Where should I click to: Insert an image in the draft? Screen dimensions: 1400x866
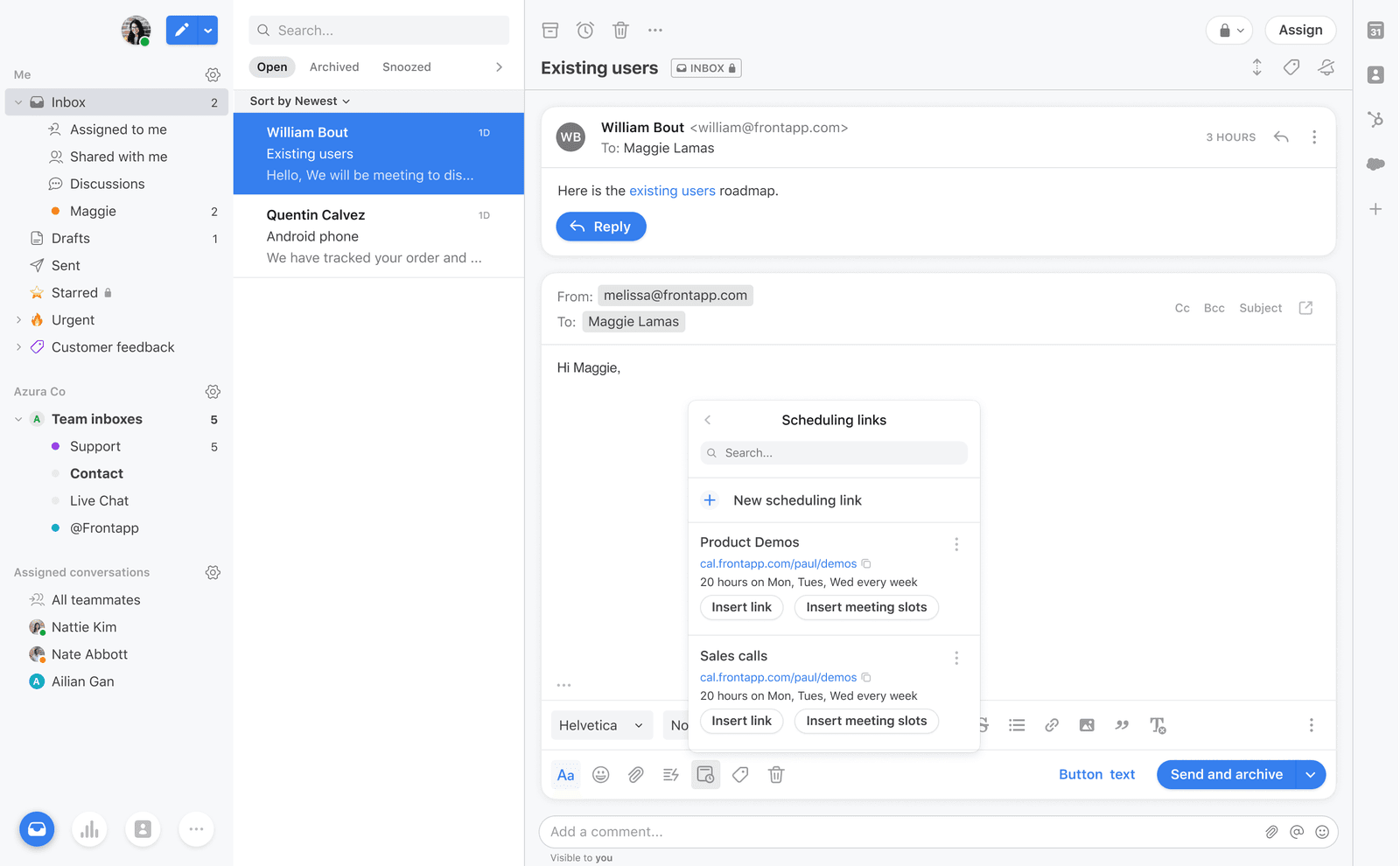[1087, 725]
